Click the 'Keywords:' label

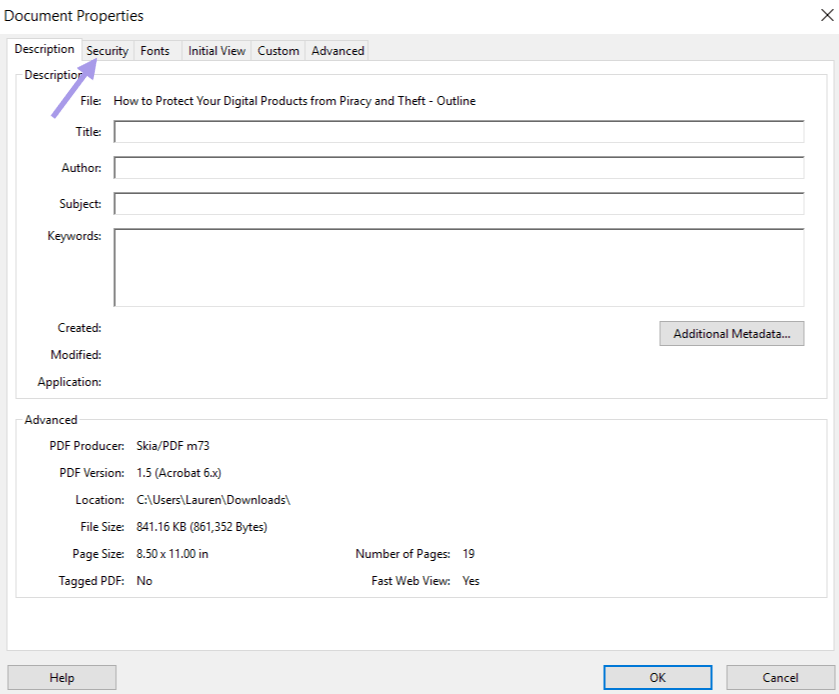tap(74, 236)
